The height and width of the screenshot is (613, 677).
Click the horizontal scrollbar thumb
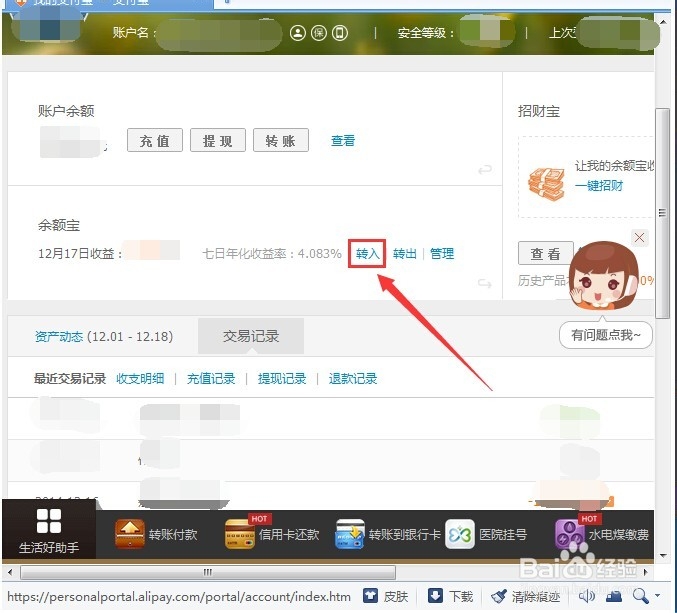[208, 572]
